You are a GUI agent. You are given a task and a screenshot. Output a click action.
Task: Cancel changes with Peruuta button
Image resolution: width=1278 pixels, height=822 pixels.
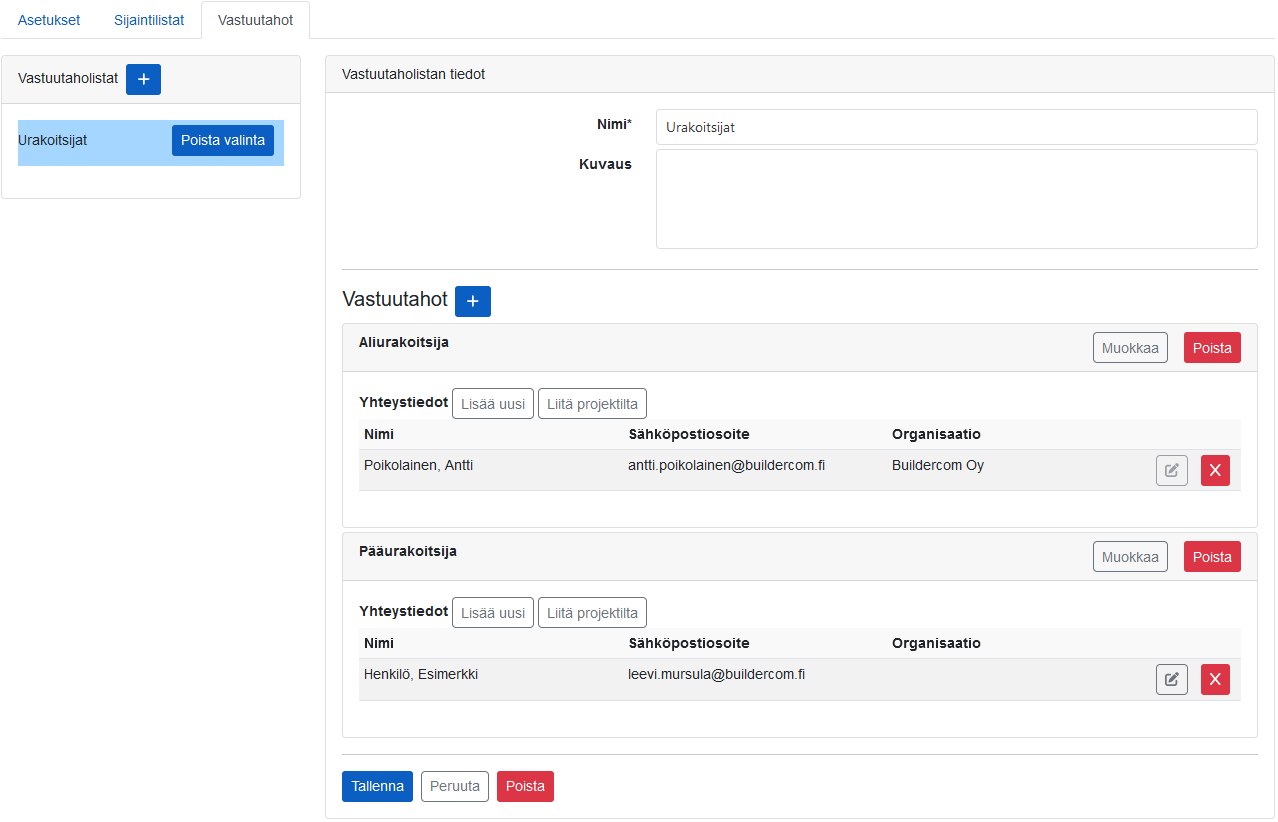pos(455,786)
